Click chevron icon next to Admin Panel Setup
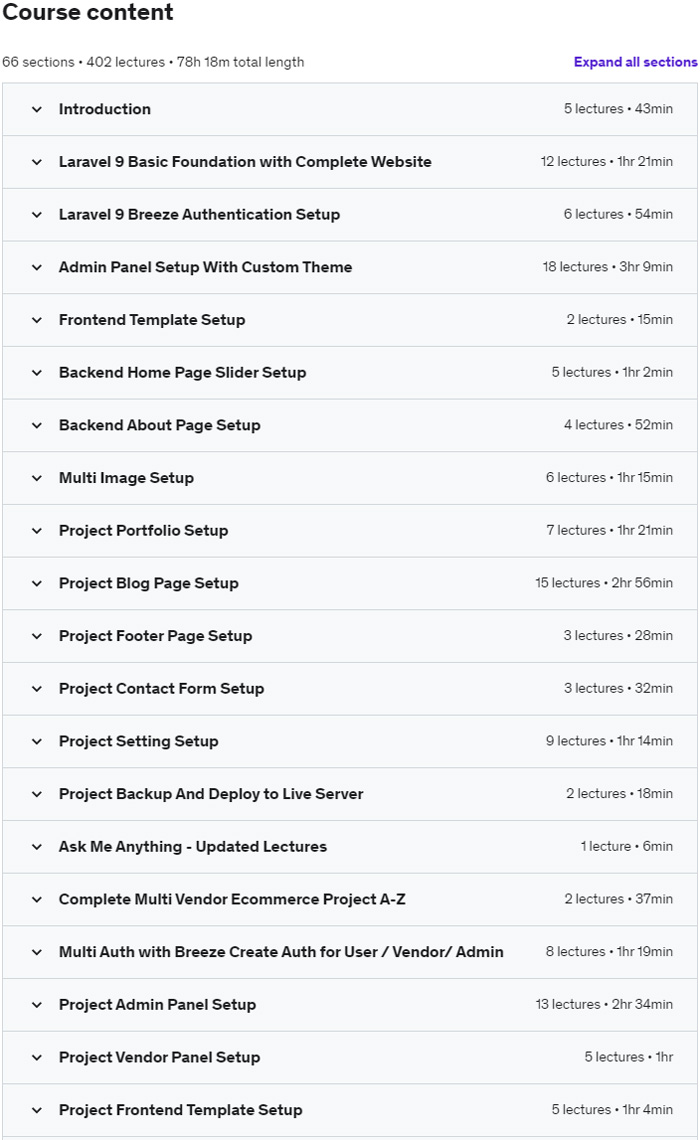Viewport: 700px width, 1140px height. (37, 267)
